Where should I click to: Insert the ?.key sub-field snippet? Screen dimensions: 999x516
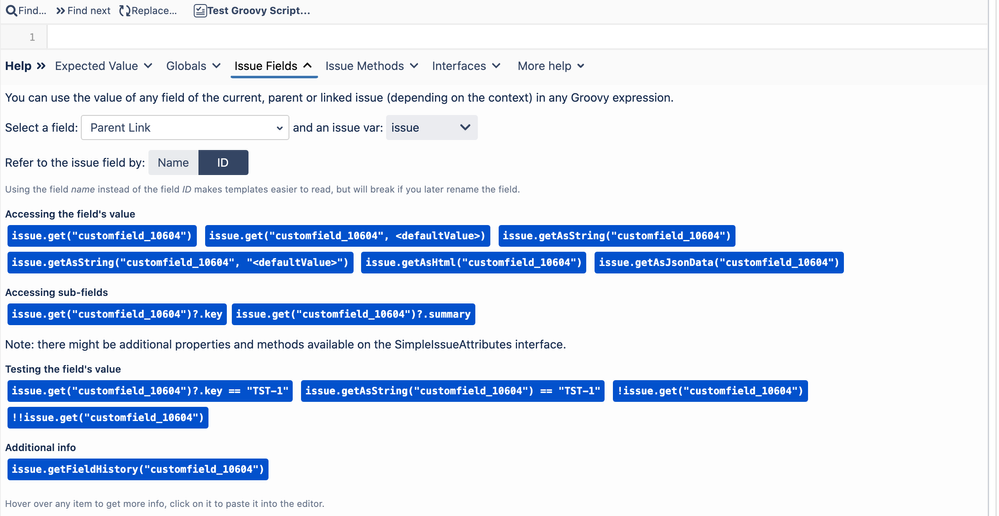tap(117, 314)
